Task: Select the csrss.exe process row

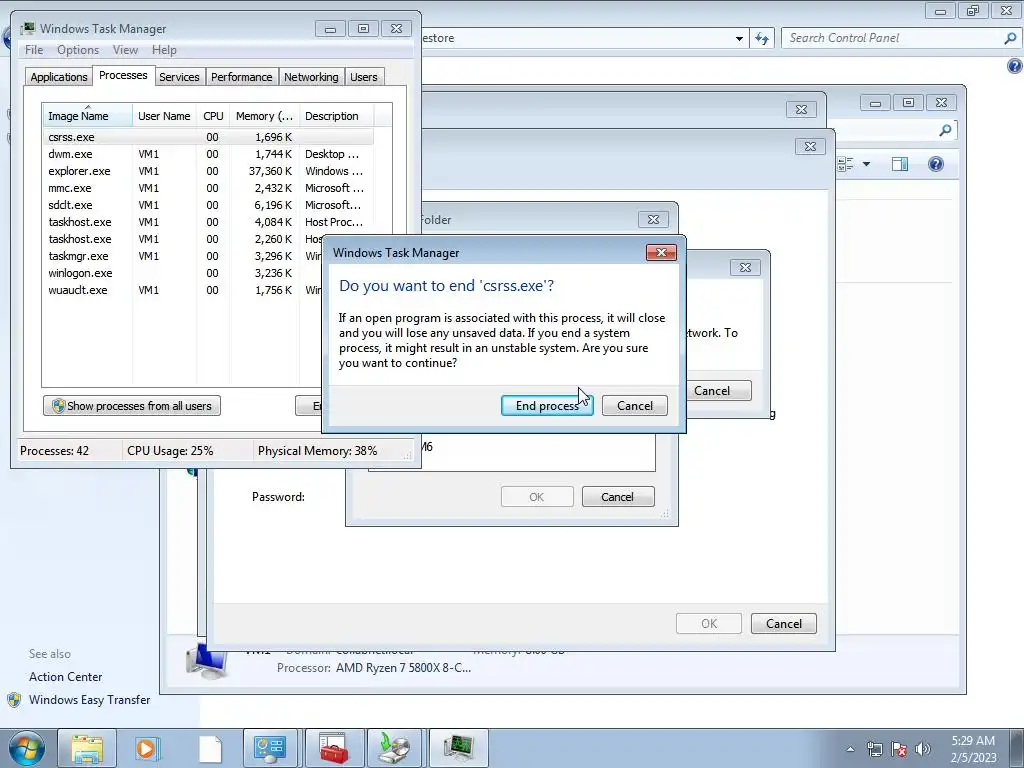Action: tap(208, 137)
